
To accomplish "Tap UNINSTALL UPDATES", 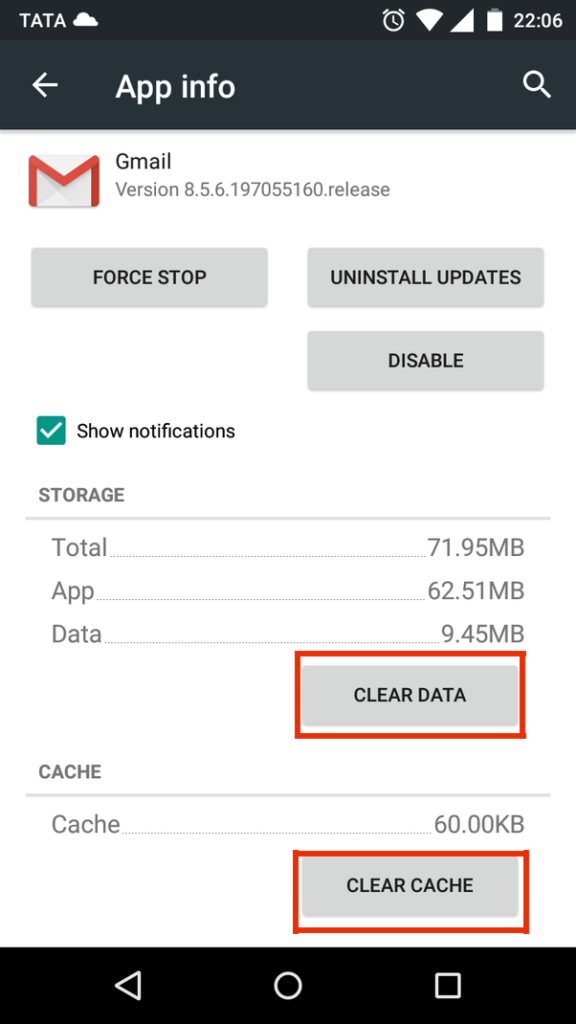I will [x=424, y=277].
